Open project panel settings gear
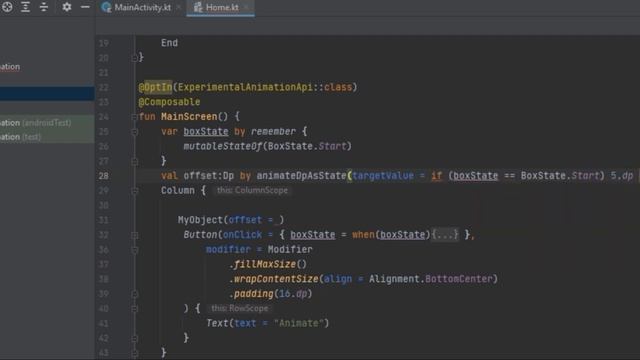 (x=67, y=7)
